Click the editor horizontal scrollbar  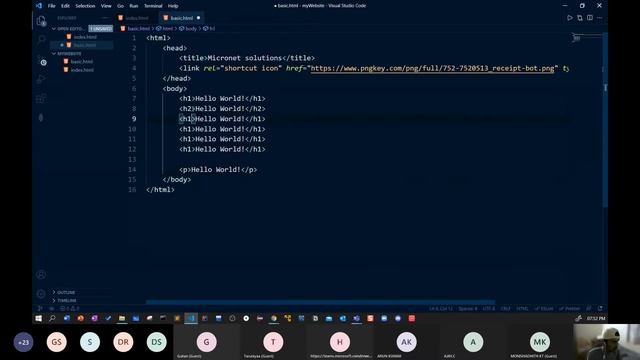tap(320, 302)
